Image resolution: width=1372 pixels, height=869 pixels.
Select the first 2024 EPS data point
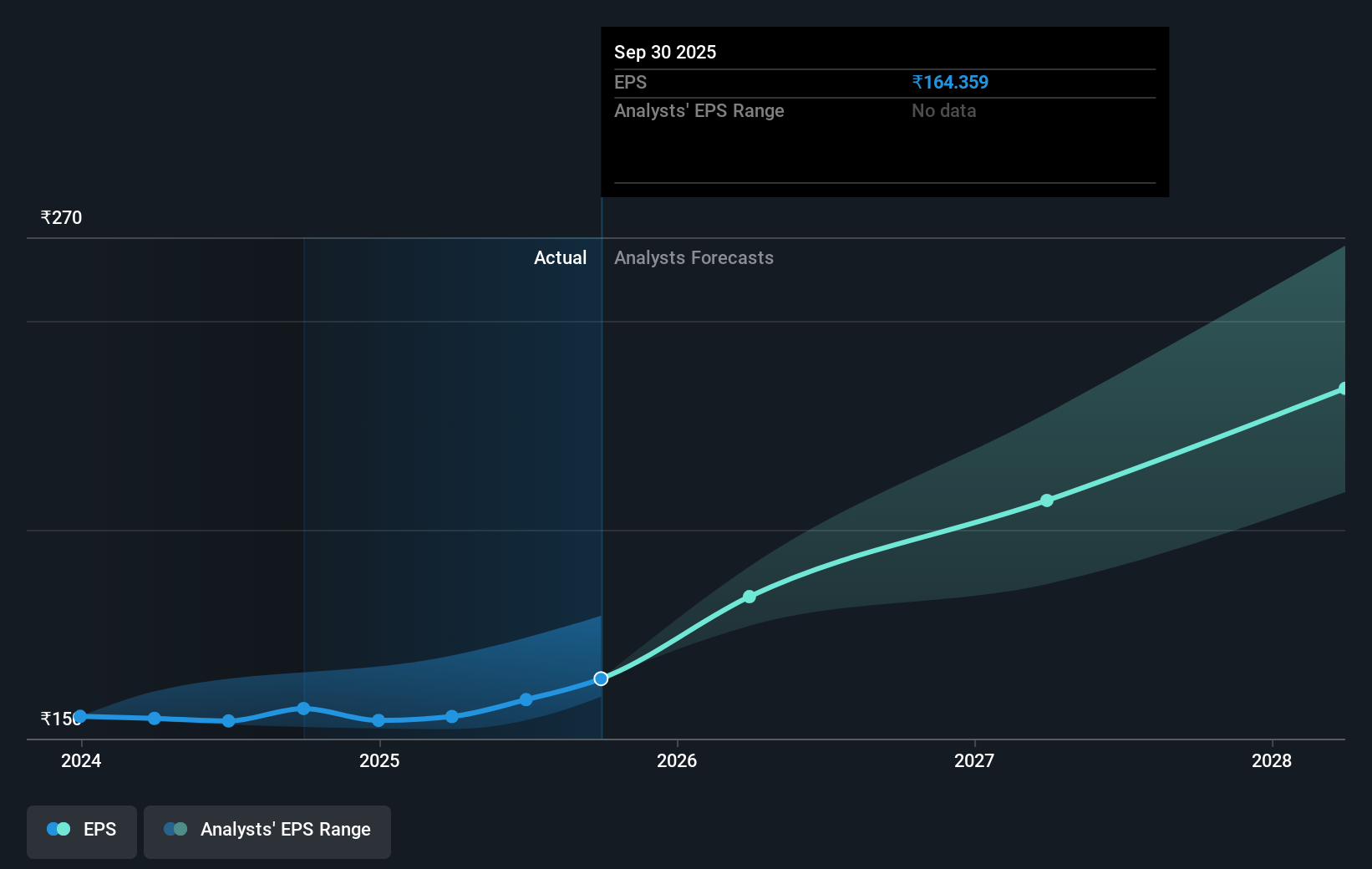pos(79,716)
